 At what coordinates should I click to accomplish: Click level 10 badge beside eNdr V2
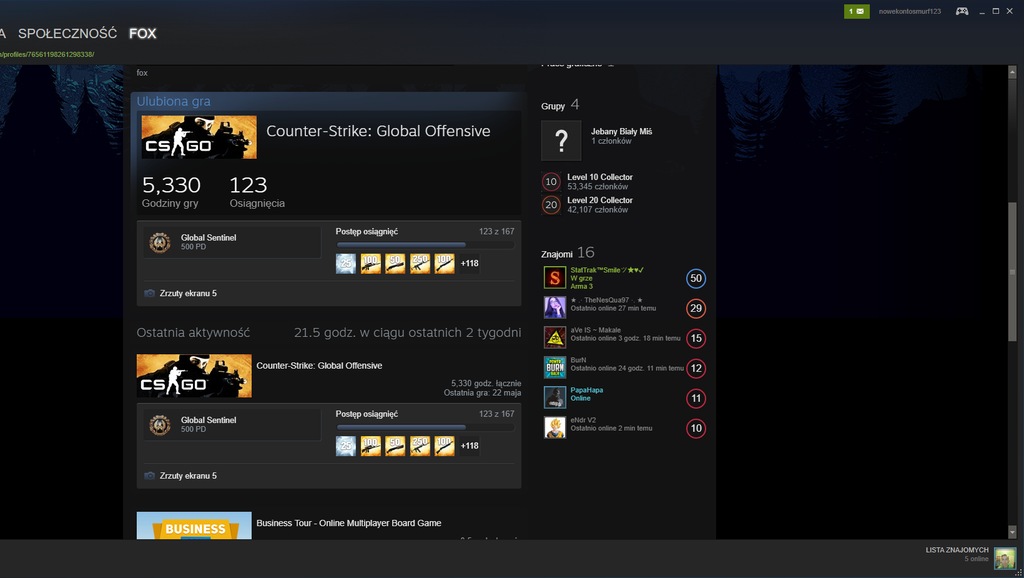coord(696,428)
